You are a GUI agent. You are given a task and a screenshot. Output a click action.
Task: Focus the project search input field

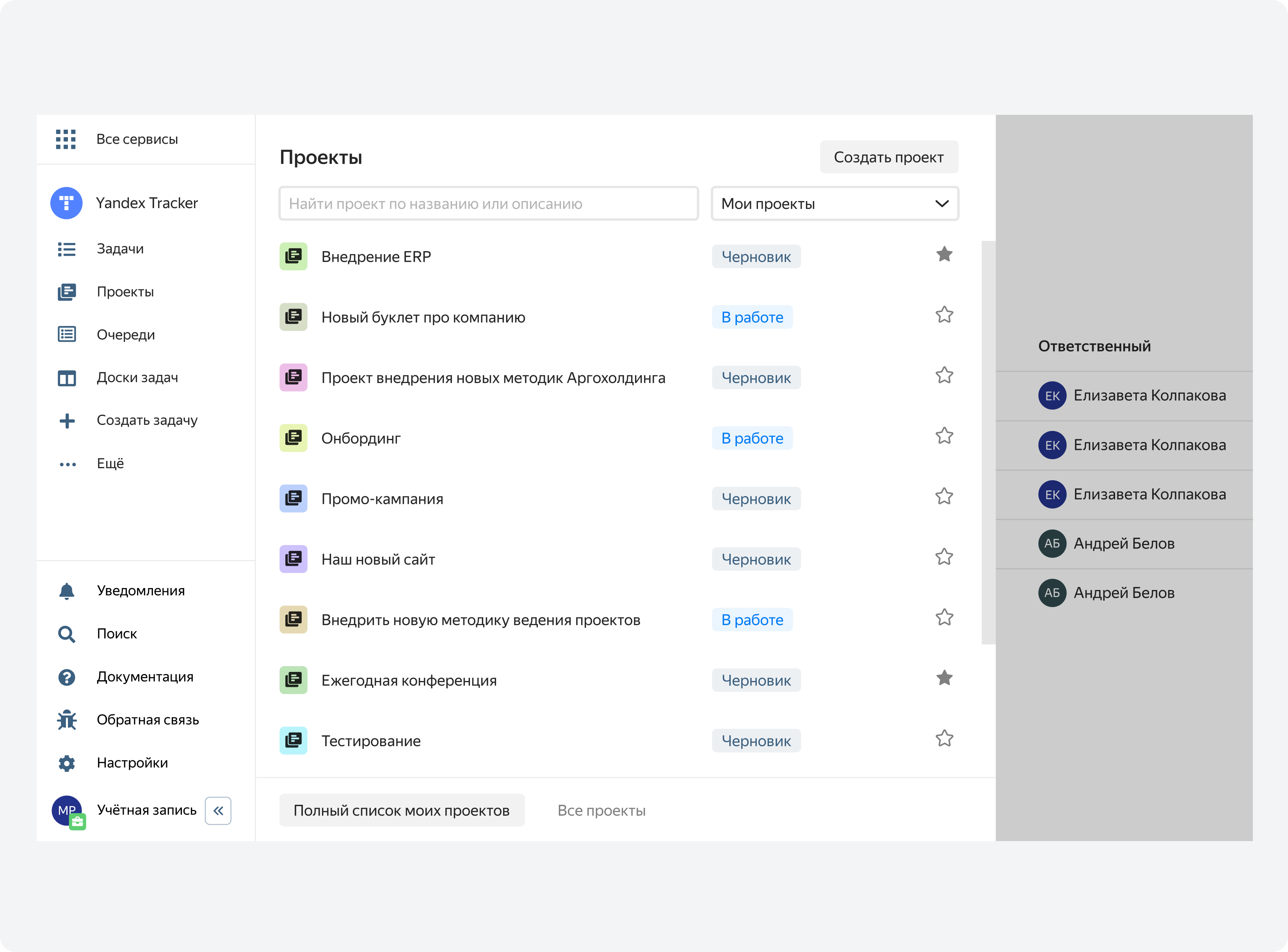489,203
